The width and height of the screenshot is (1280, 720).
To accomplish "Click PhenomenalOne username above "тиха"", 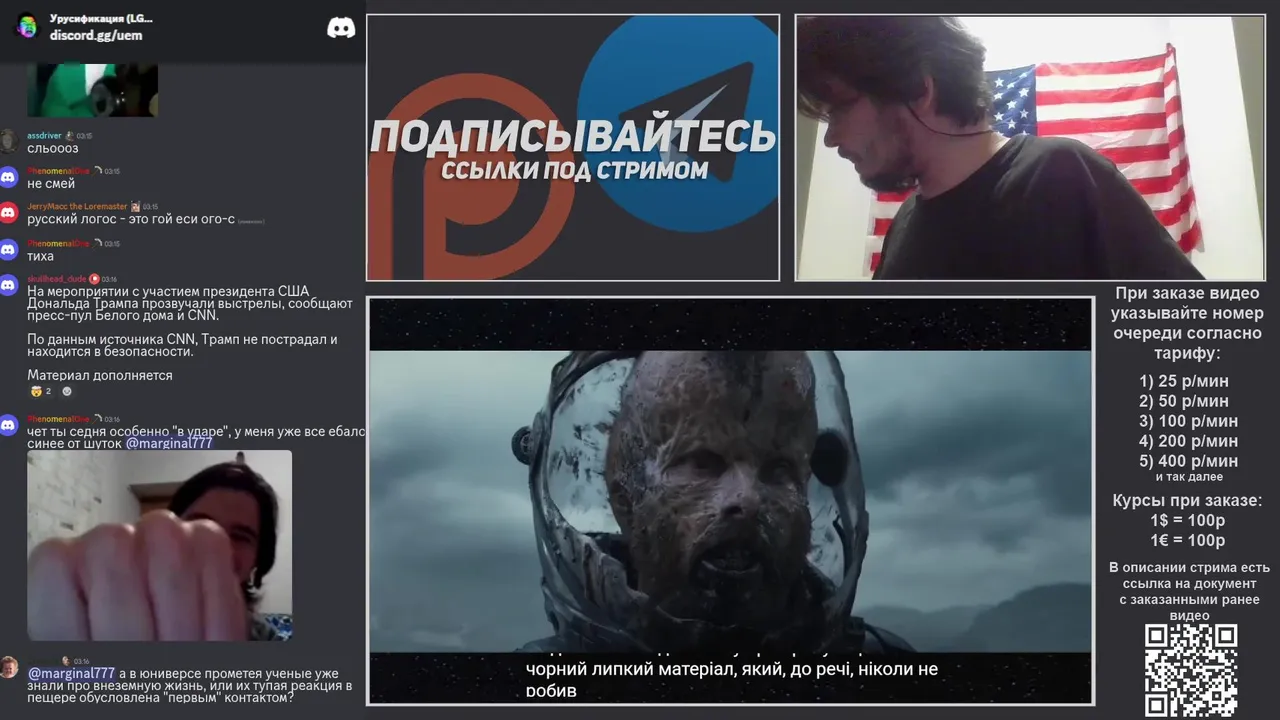I will (58, 243).
